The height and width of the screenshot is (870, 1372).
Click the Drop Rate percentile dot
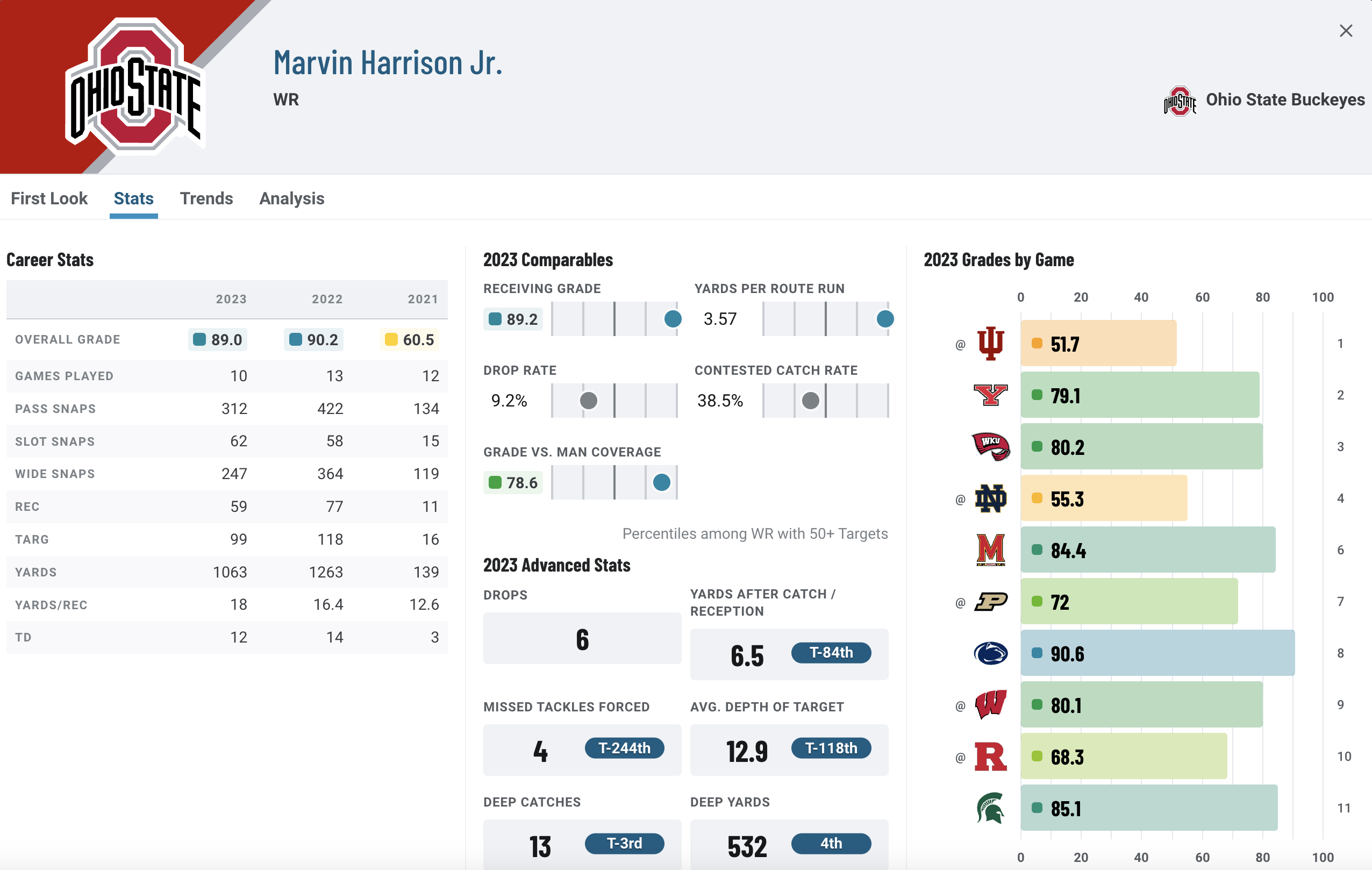coord(588,401)
